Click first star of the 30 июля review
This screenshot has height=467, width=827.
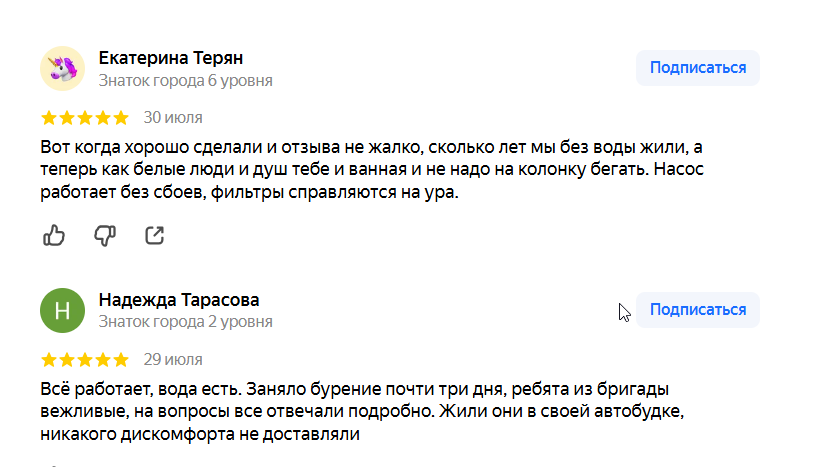[49, 118]
